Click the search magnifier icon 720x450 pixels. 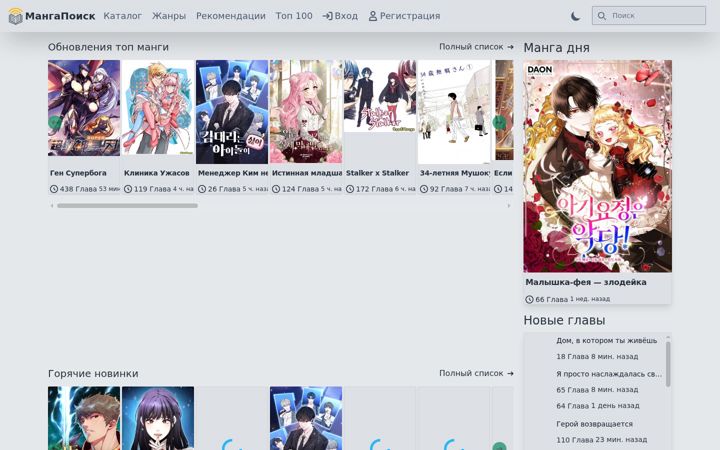(x=602, y=16)
